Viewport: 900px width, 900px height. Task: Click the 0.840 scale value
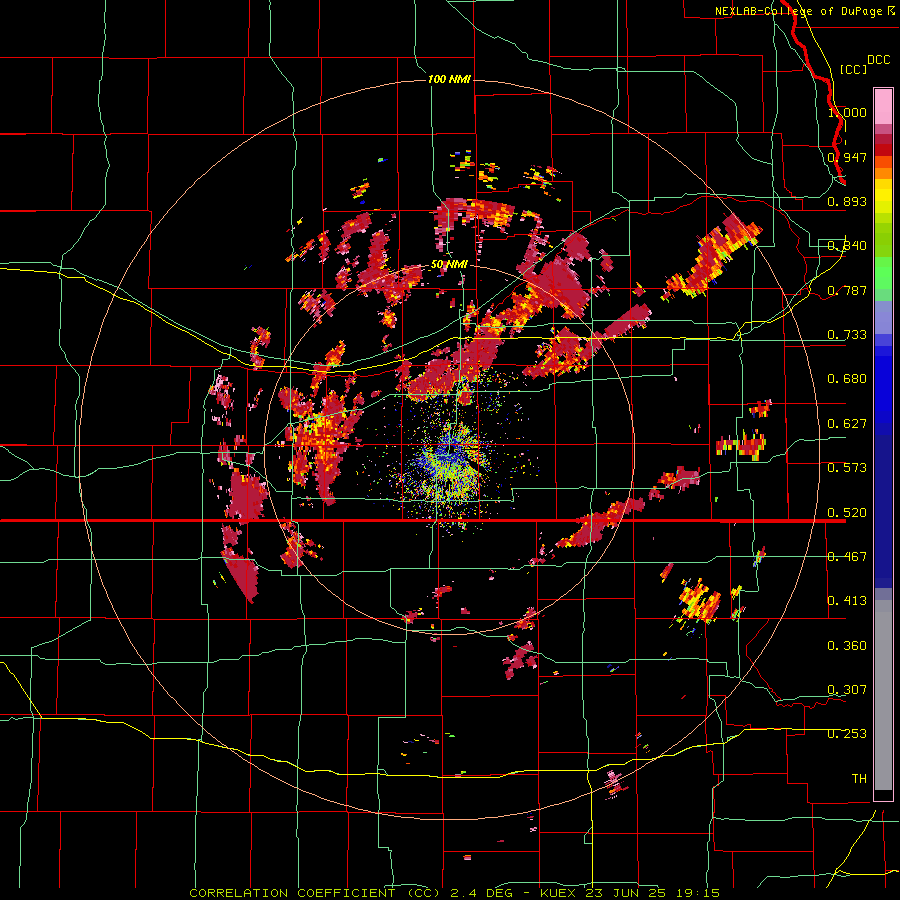pyautogui.click(x=847, y=246)
